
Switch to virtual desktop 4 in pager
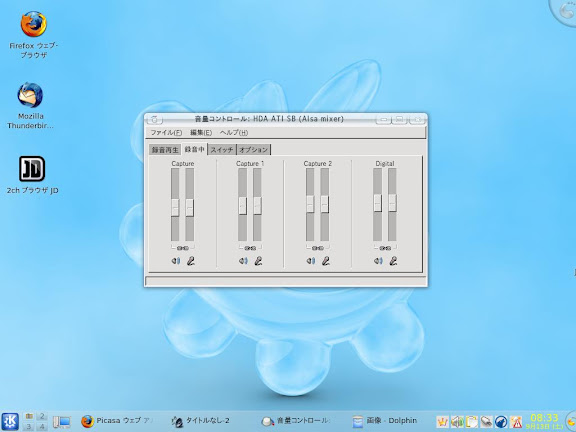[x=42, y=426]
